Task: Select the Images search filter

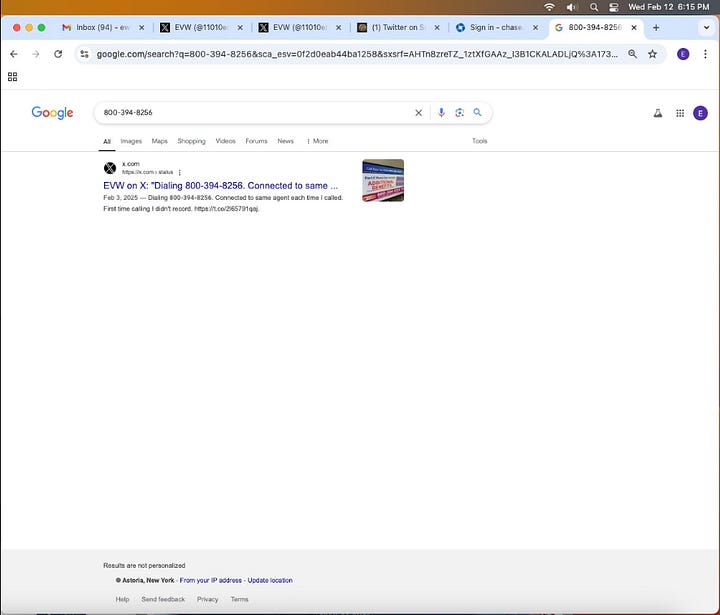Action: click(x=131, y=141)
